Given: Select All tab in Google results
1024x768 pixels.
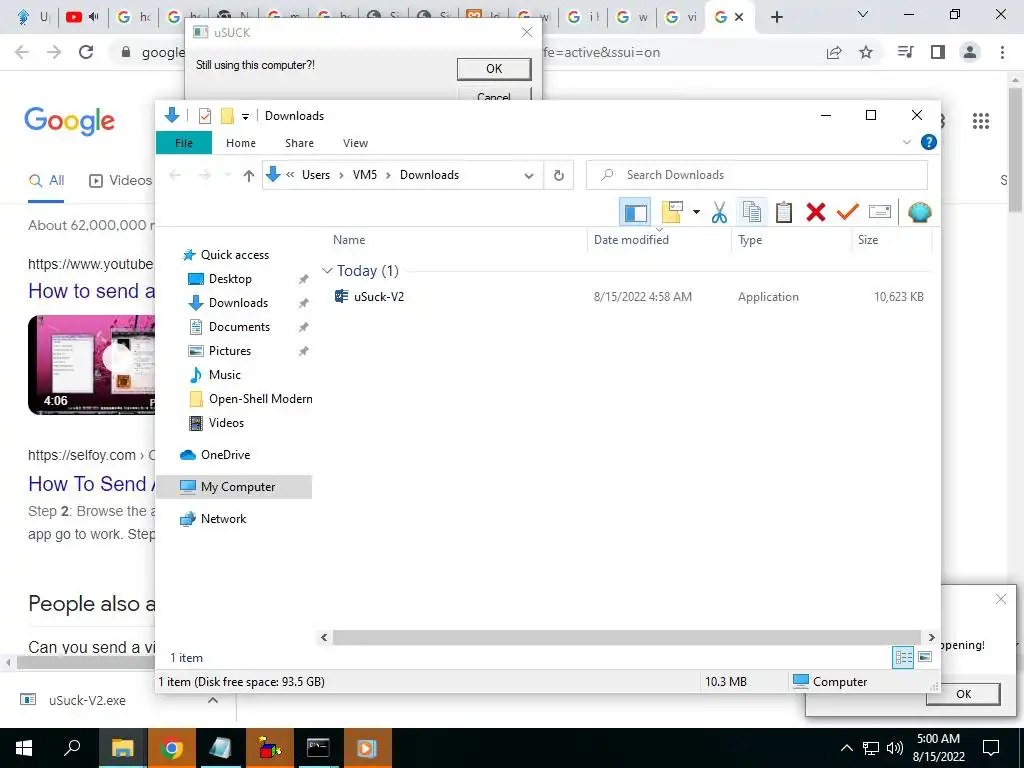Looking at the screenshot, I should (x=46, y=181).
